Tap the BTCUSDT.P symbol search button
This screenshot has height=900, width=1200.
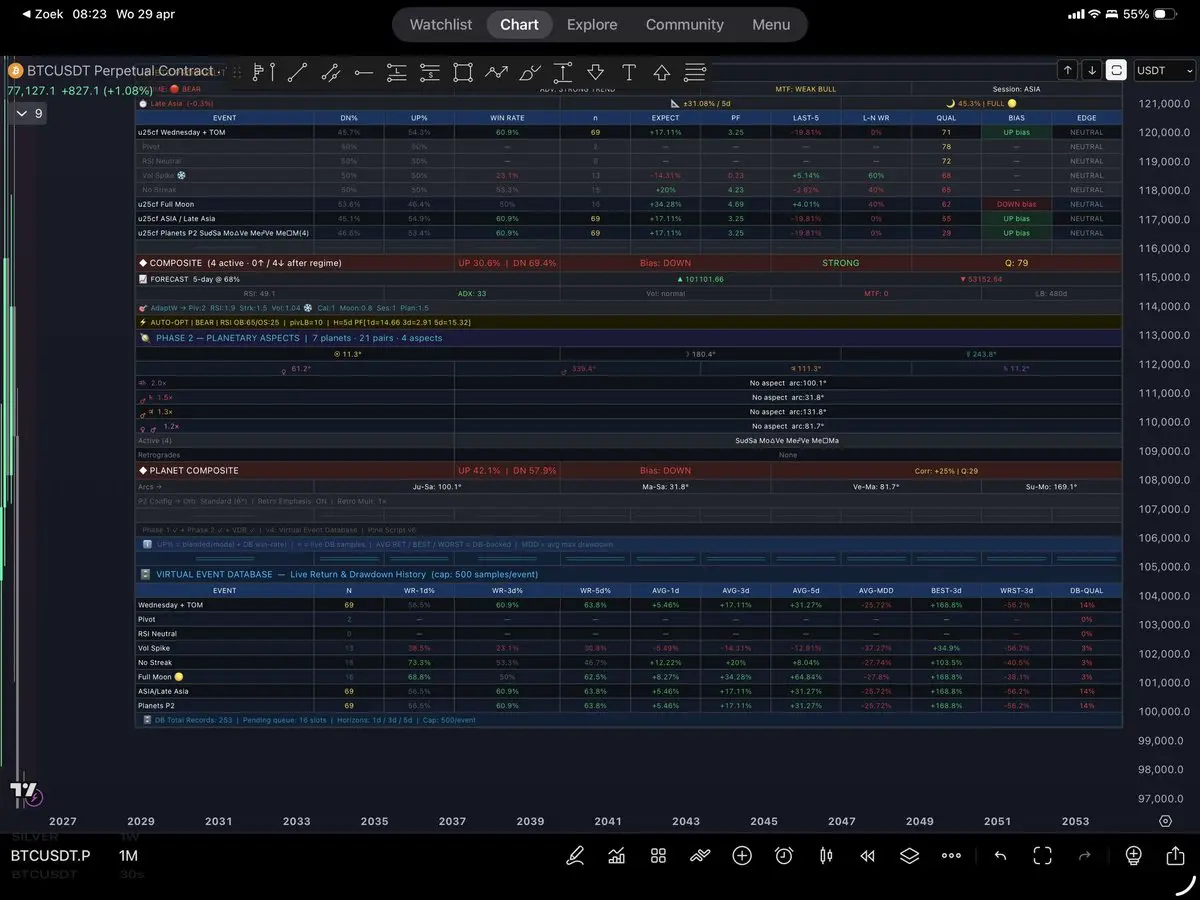50,856
